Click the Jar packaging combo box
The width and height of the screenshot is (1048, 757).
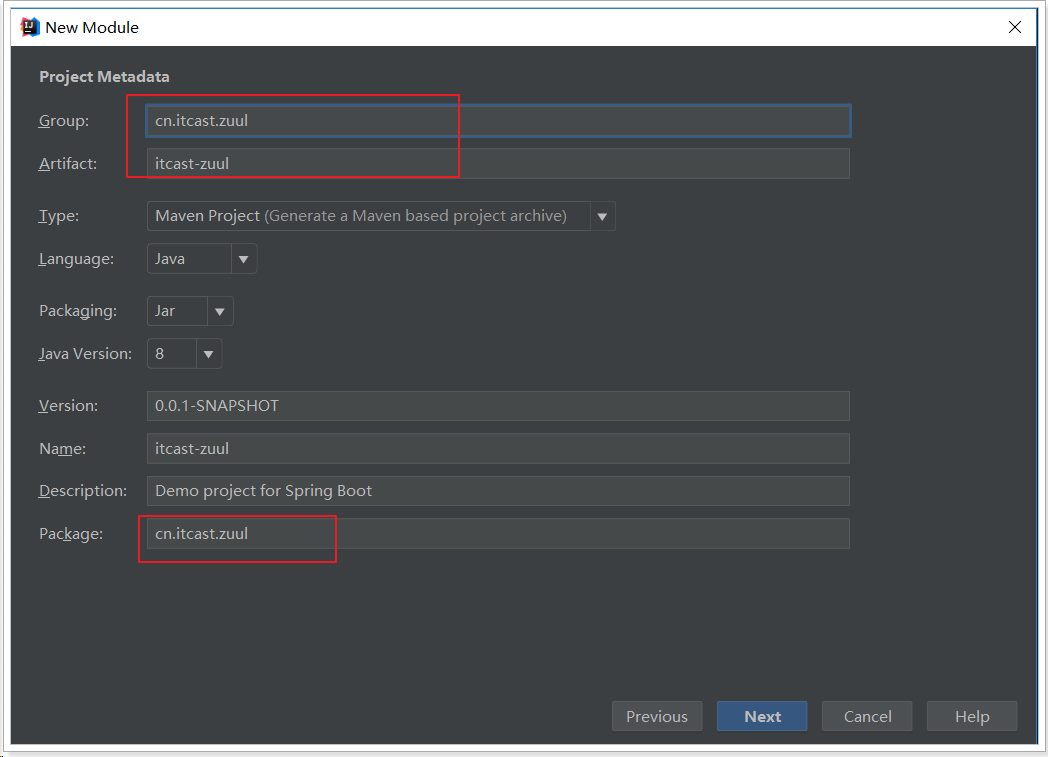(177, 311)
